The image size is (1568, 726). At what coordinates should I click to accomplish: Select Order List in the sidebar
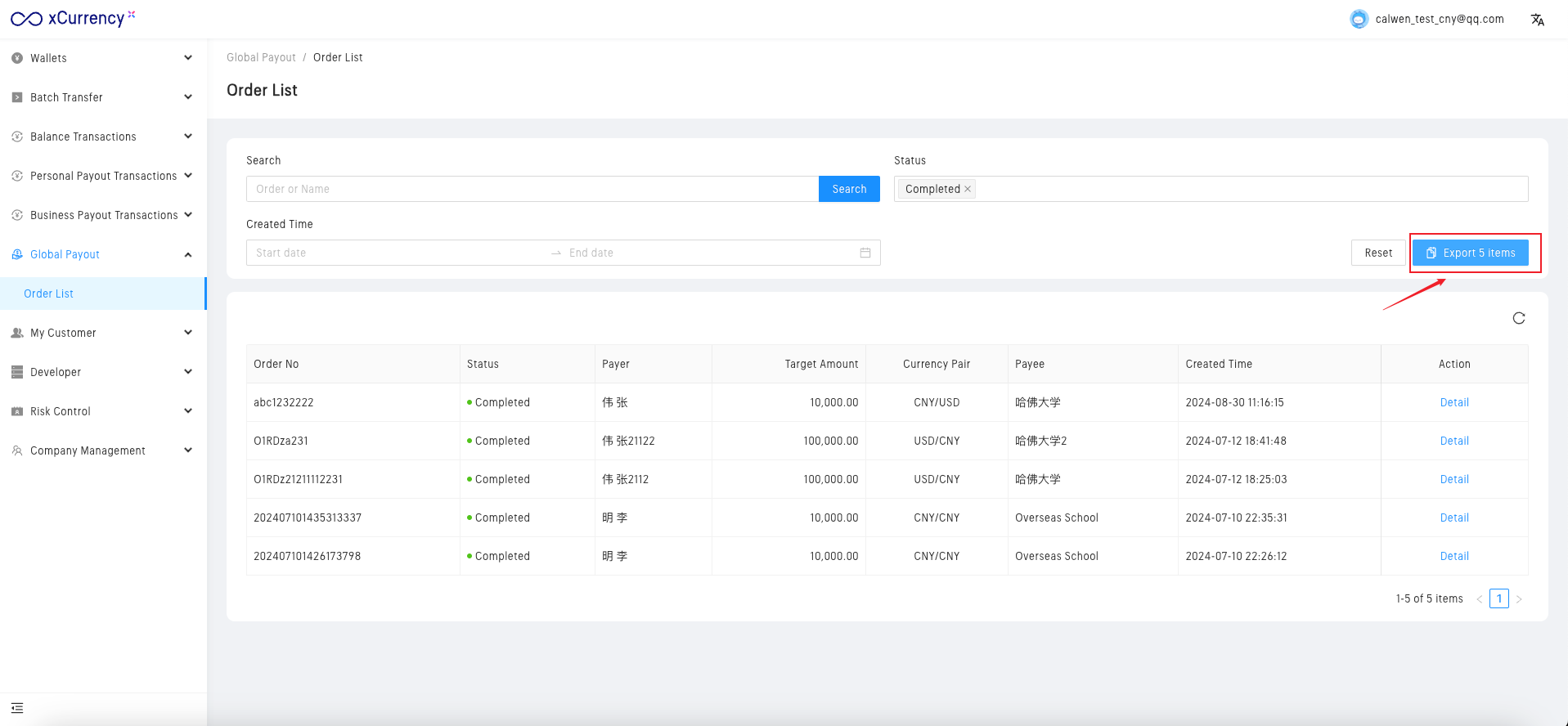(x=49, y=294)
